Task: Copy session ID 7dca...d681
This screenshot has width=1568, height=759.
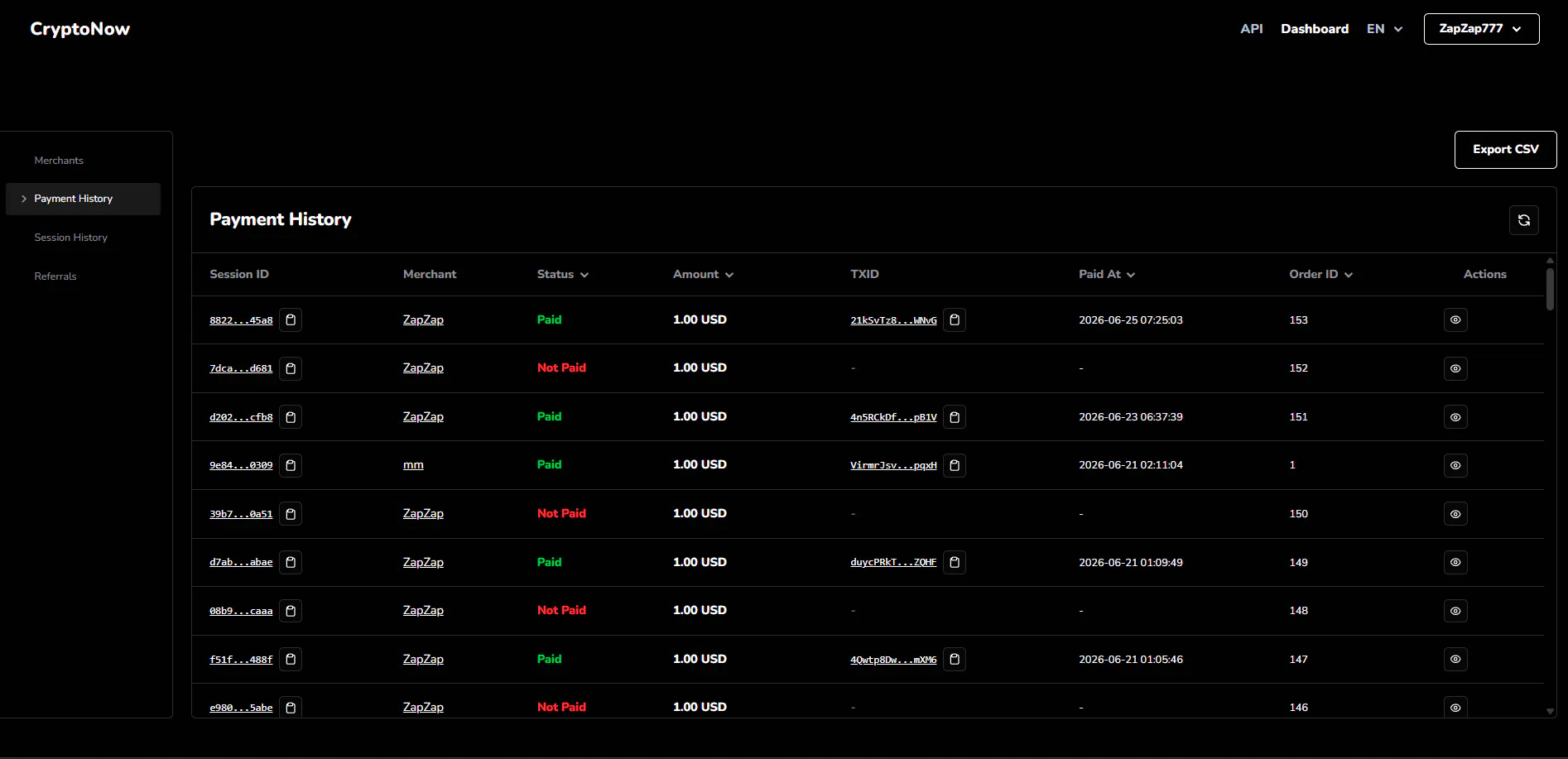Action: (291, 368)
